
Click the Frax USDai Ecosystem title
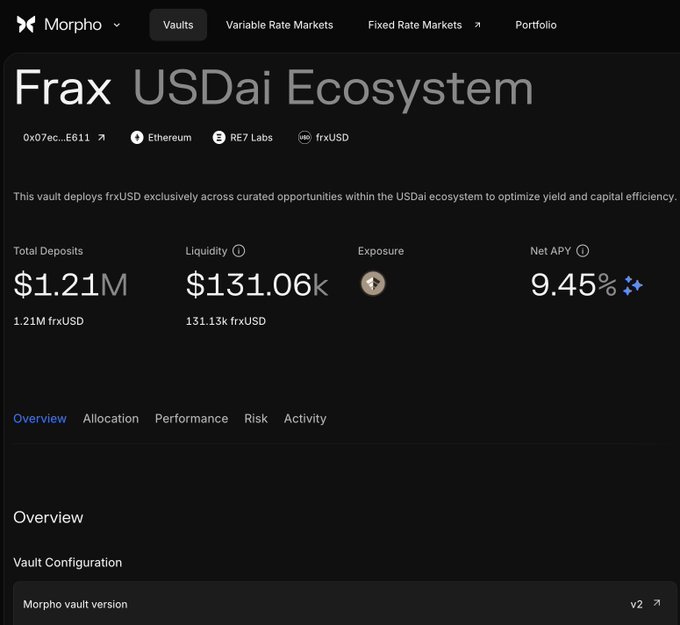274,88
